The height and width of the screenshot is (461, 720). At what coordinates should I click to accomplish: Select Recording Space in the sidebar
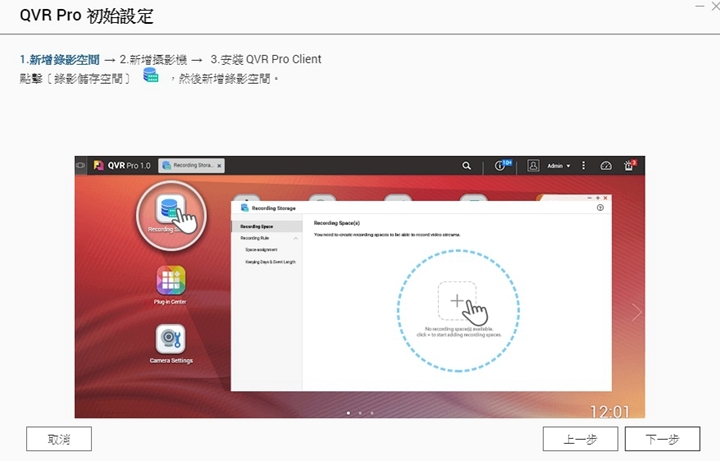pos(266,226)
